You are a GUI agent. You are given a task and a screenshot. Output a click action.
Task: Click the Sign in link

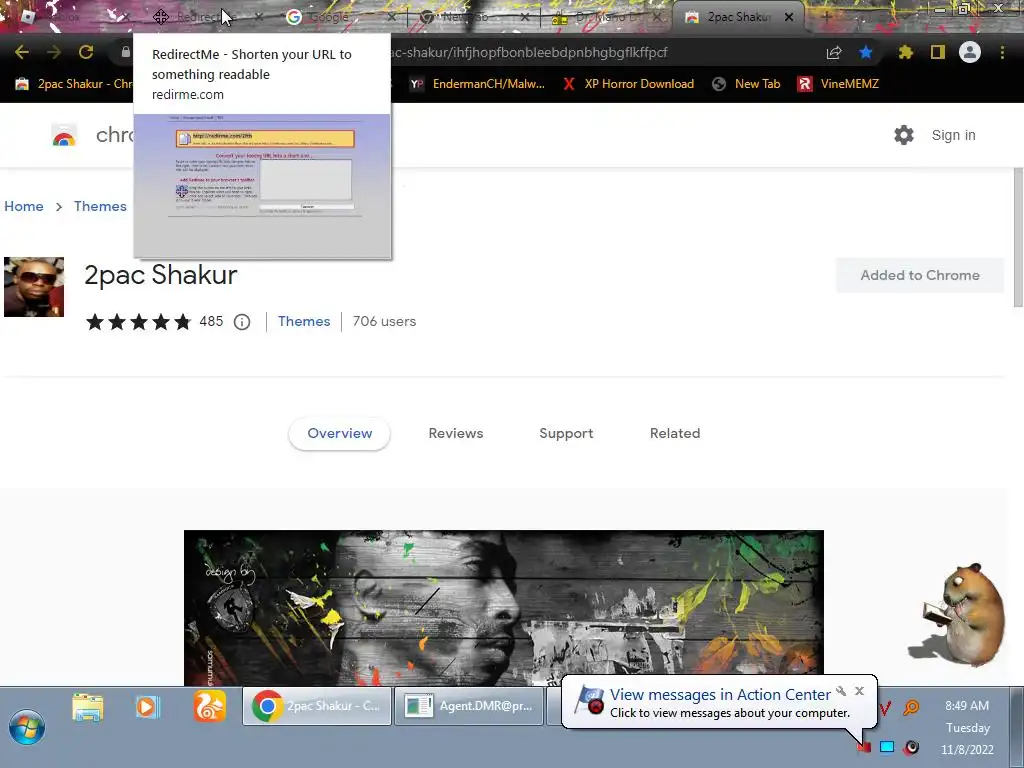point(953,135)
